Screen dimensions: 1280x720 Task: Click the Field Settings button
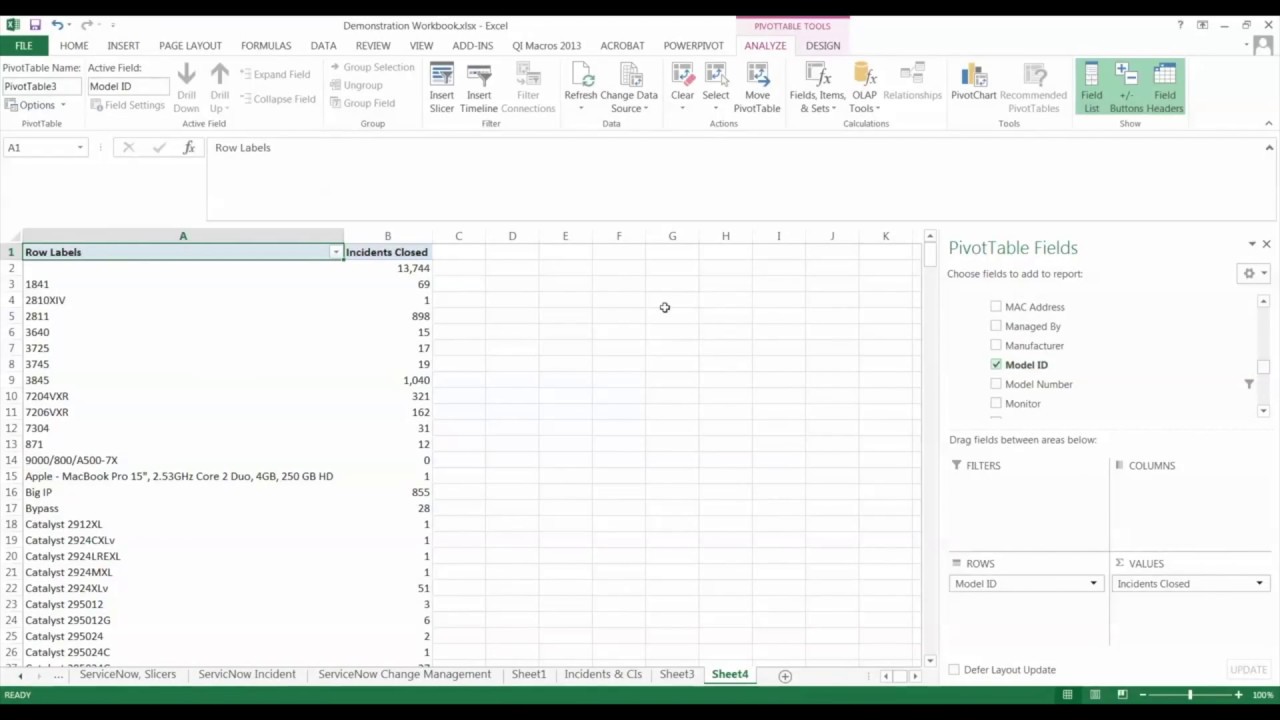pos(127,105)
